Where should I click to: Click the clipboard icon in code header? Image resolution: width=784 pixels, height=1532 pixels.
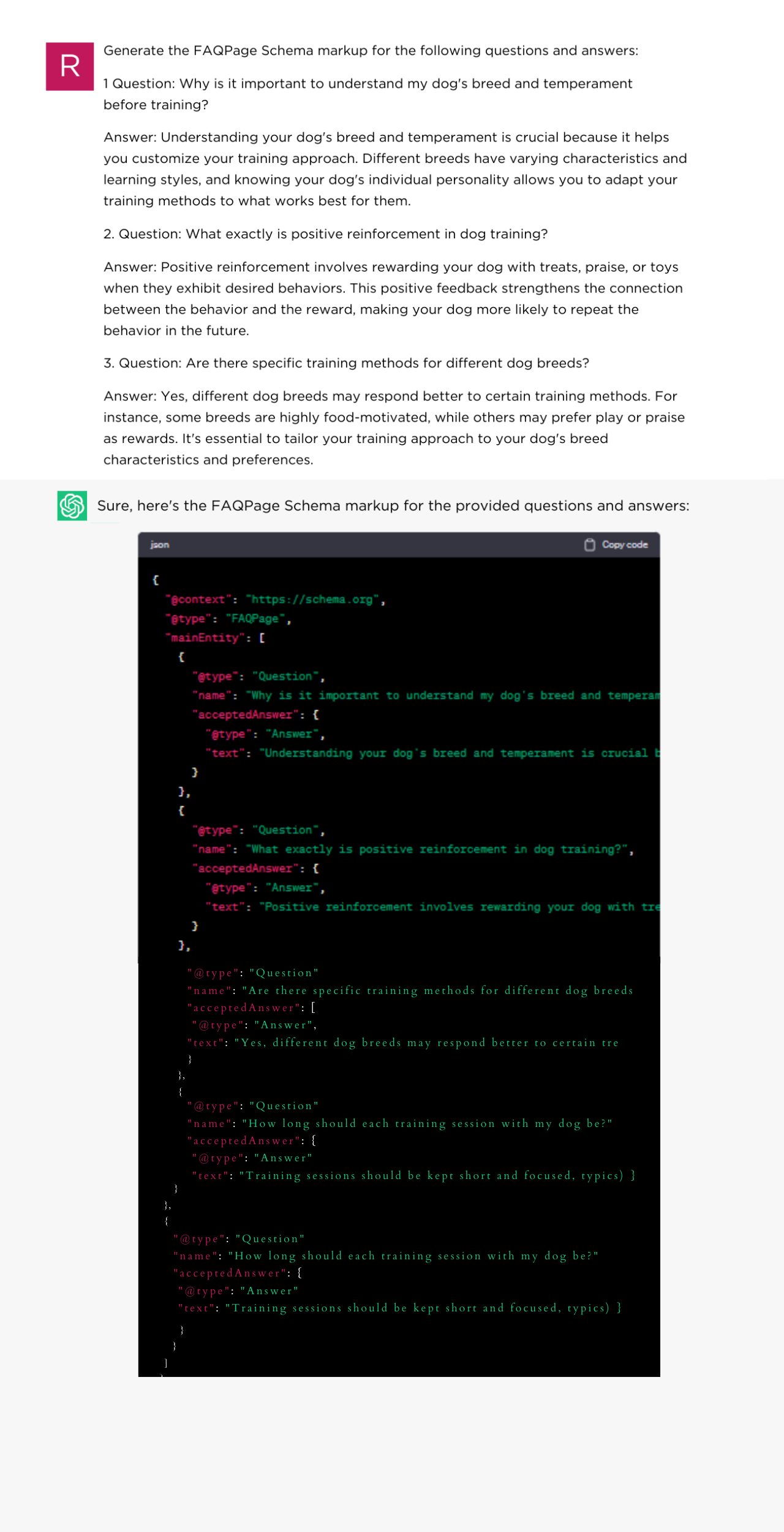pos(589,545)
